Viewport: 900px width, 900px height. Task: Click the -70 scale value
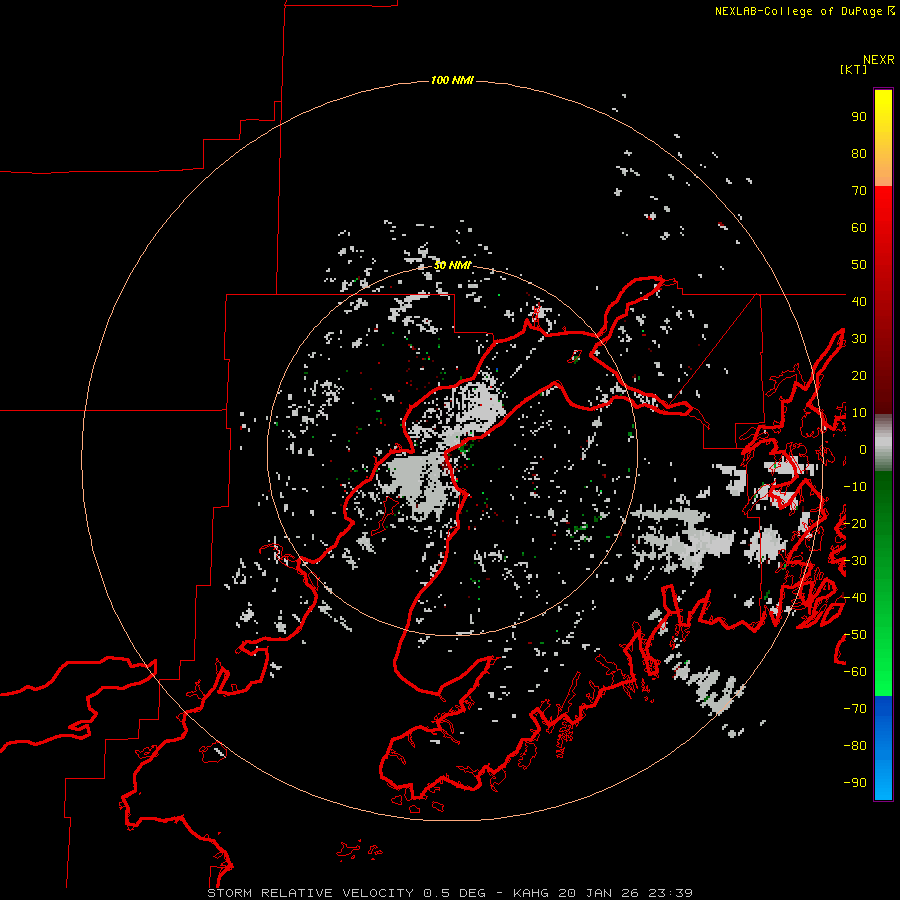coord(855,709)
